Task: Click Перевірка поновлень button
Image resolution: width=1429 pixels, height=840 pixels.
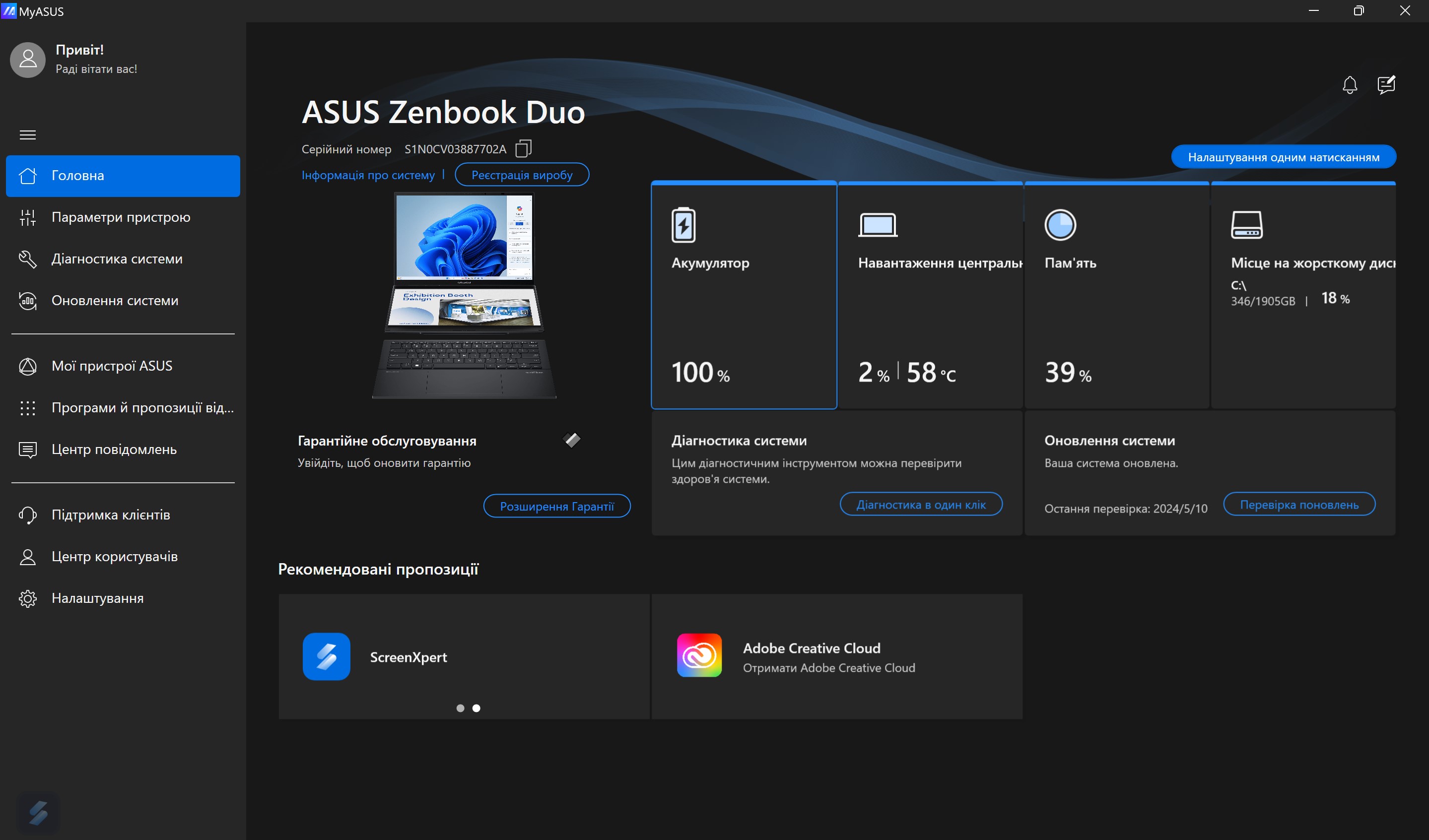Action: pyautogui.click(x=1299, y=505)
